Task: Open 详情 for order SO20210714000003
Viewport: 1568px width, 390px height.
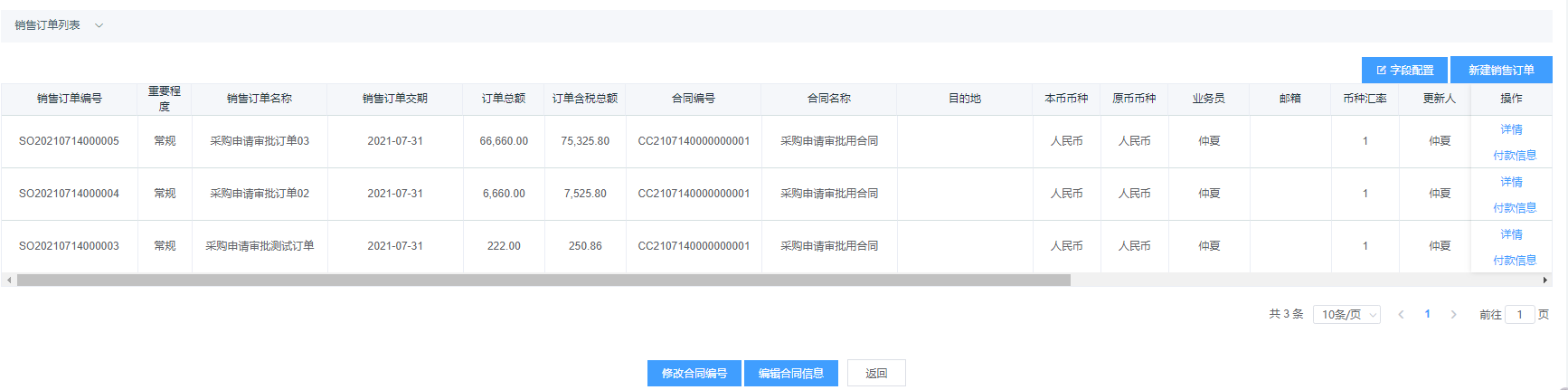Action: click(x=1511, y=234)
